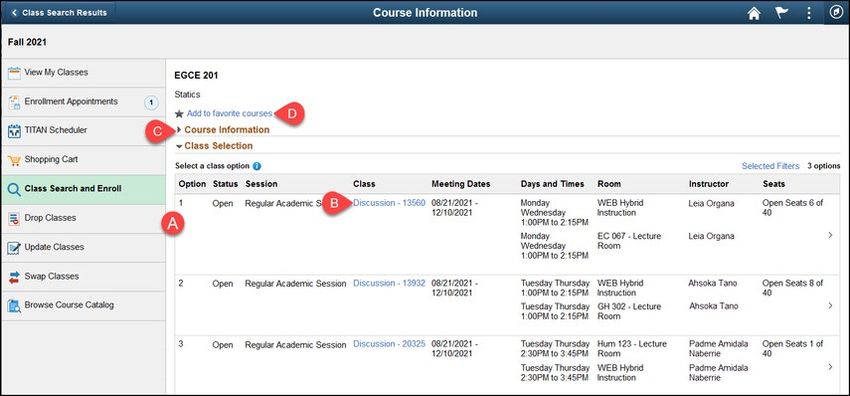Click chevron arrow for option 3 row
Viewport: 850px width, 396px height.
830,367
